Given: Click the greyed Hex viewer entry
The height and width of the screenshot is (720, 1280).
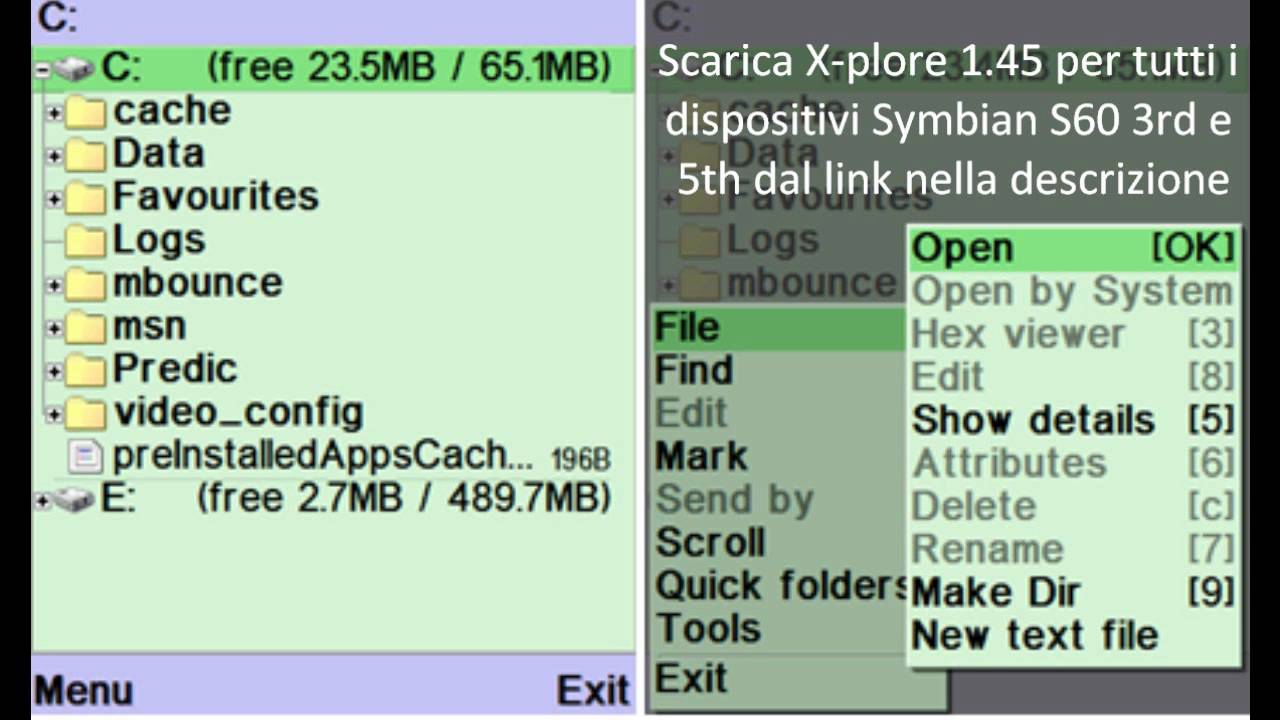Looking at the screenshot, I should (x=1074, y=334).
